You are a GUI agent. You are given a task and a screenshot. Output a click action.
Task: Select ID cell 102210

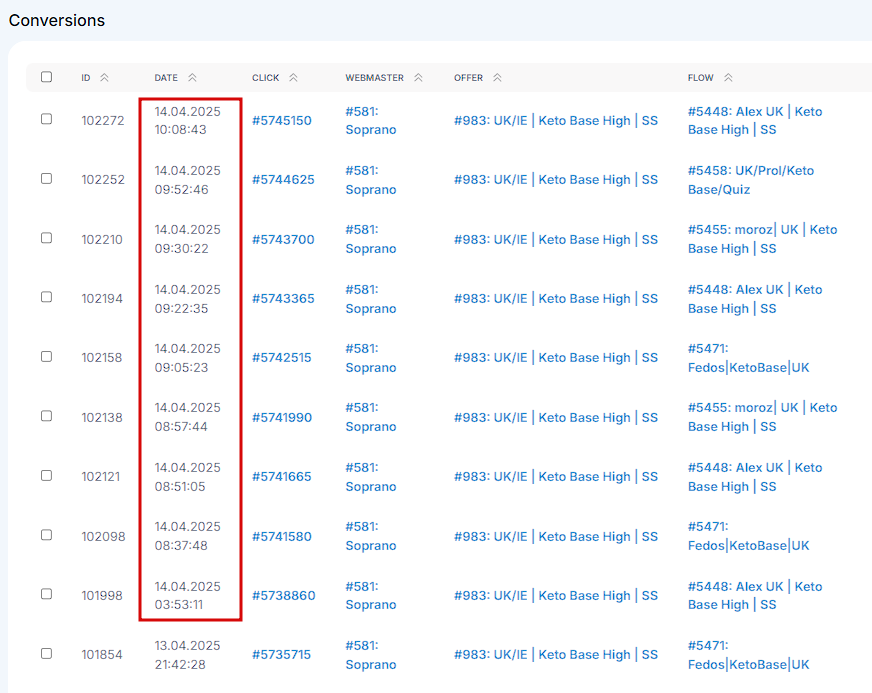[102, 240]
